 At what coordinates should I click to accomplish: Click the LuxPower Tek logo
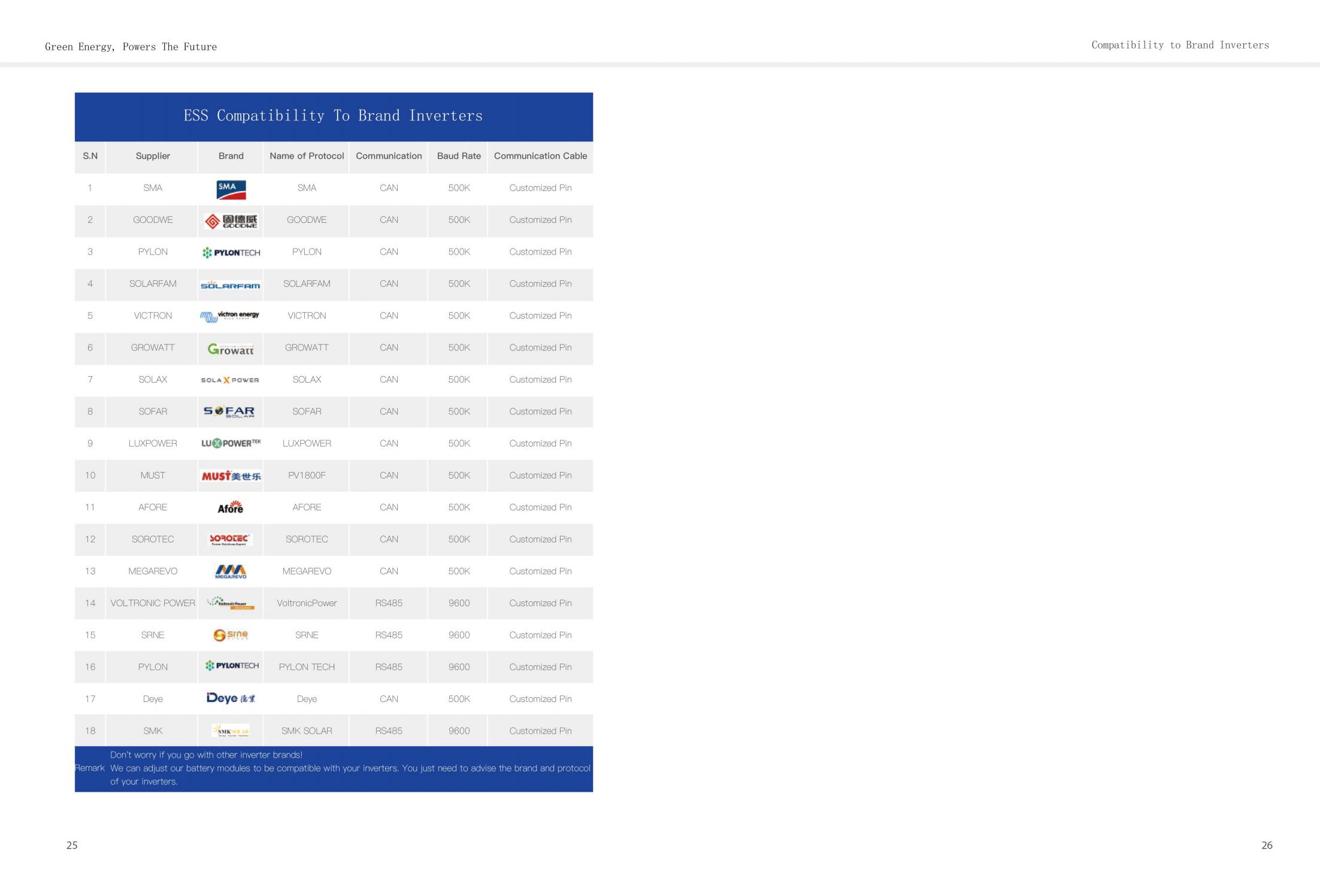click(x=231, y=443)
